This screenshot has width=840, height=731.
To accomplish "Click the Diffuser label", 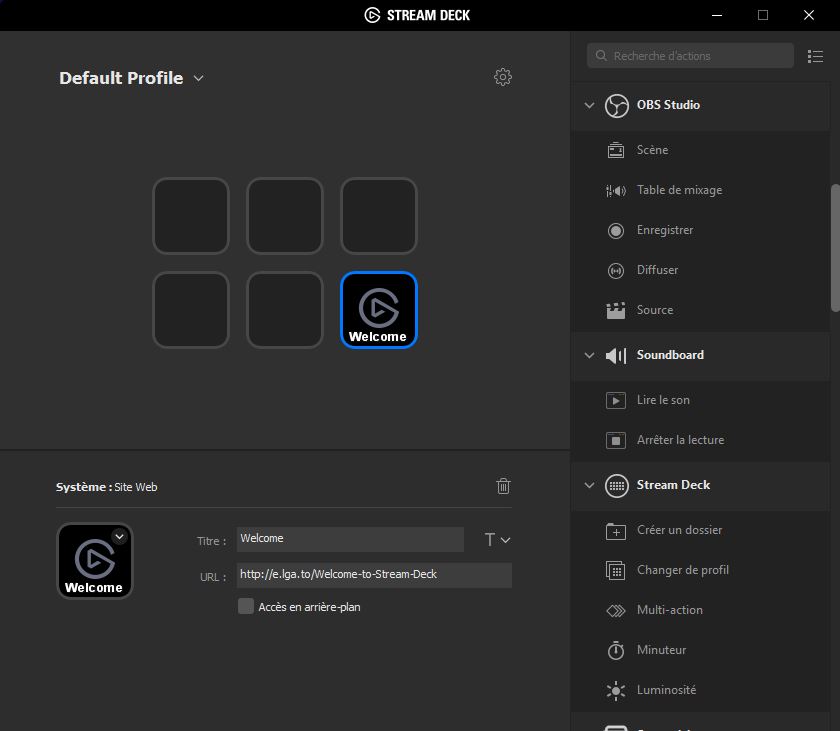I will (x=657, y=270).
